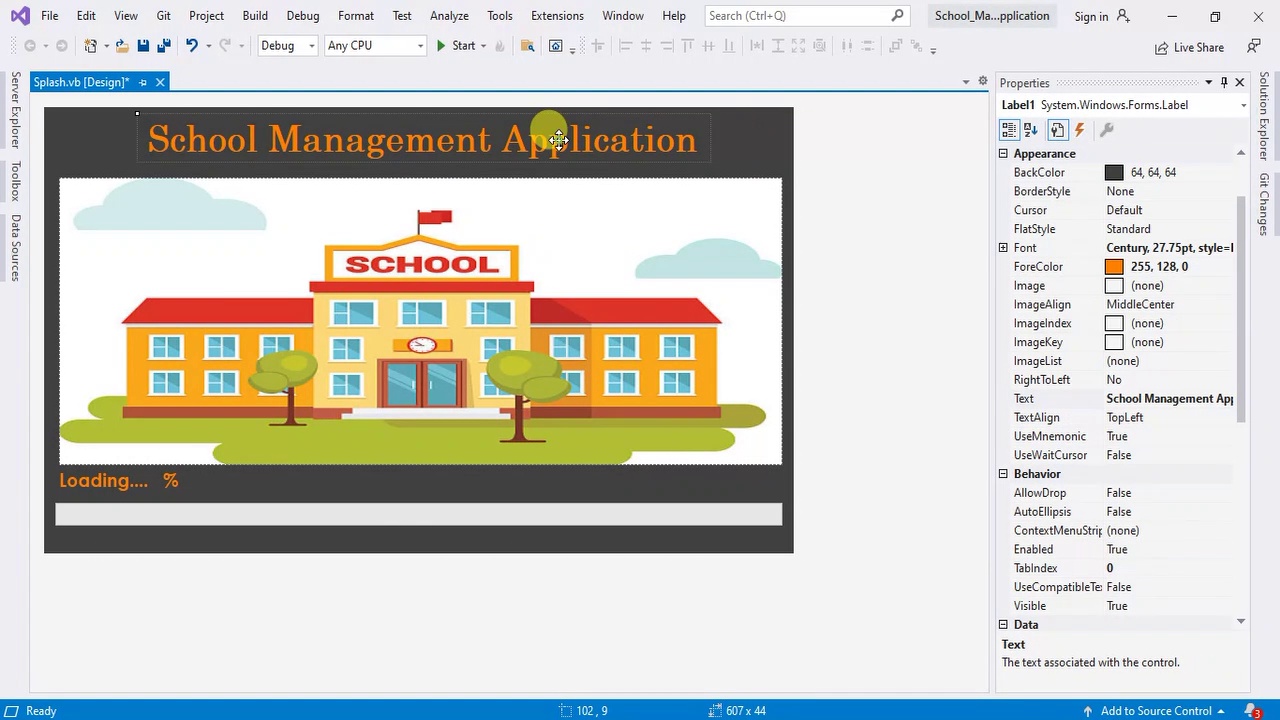Collapse the Data category
This screenshot has width=1280, height=720.
[1003, 625]
